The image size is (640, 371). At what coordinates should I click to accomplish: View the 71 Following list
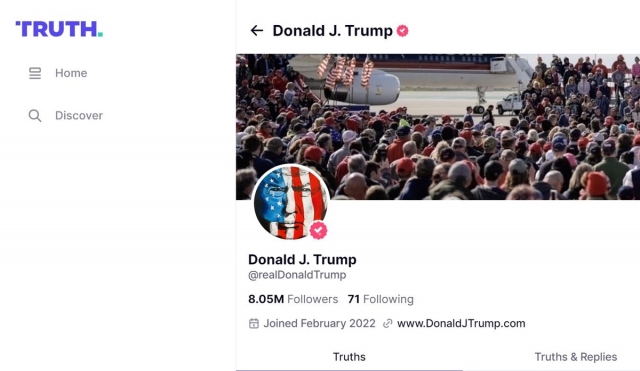(x=380, y=299)
